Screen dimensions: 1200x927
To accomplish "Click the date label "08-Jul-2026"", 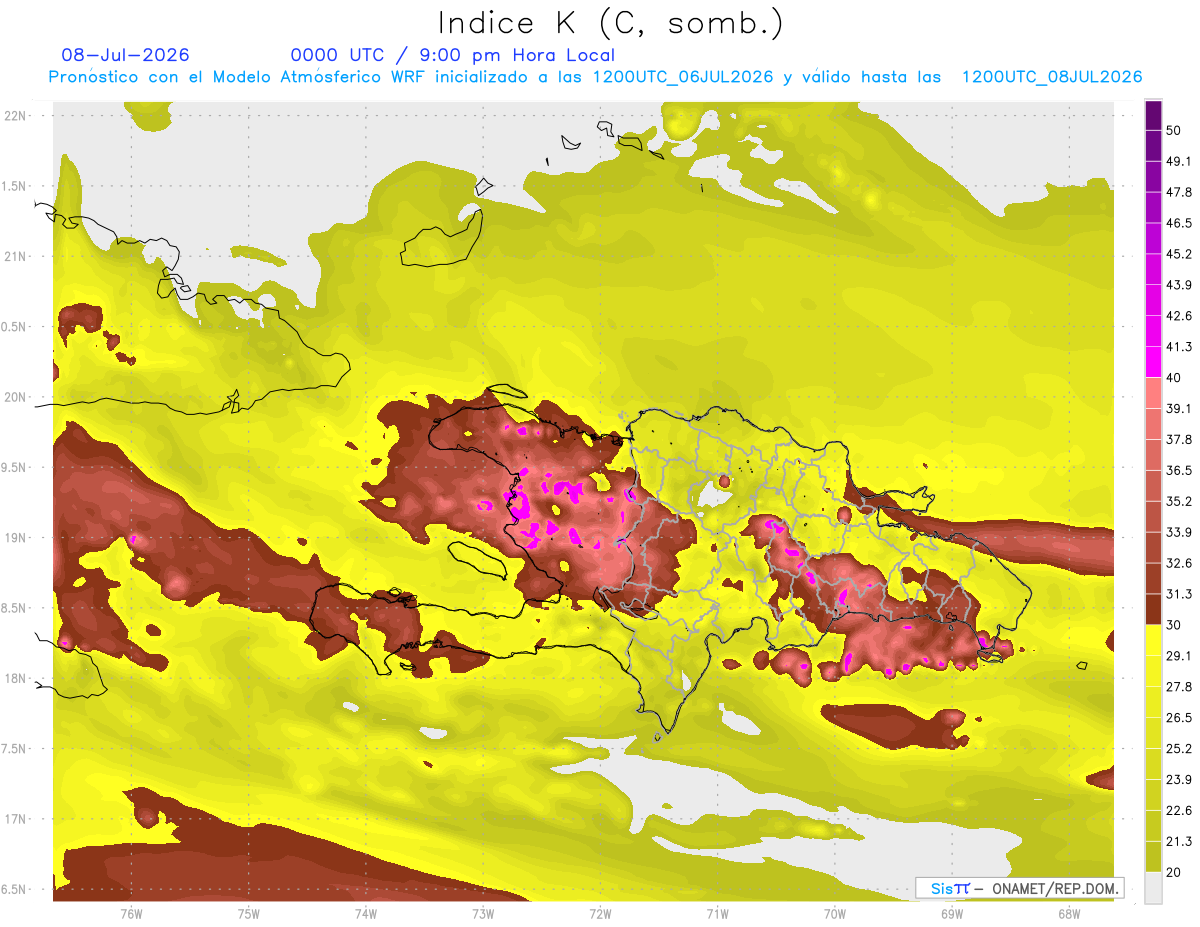I will 125,55.
